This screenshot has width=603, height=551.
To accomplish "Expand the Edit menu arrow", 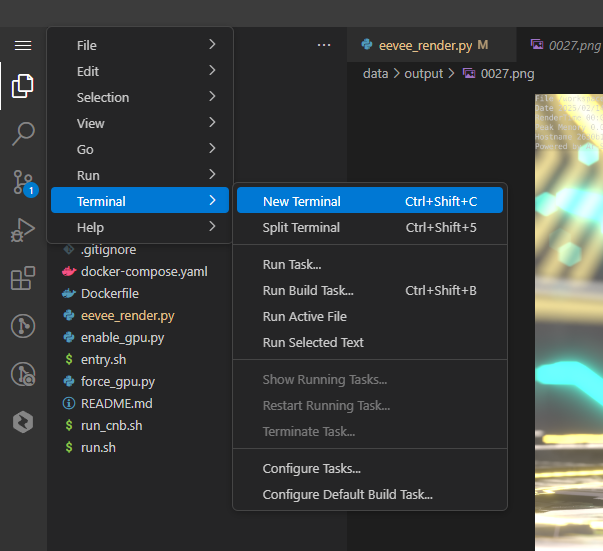I will [x=212, y=70].
